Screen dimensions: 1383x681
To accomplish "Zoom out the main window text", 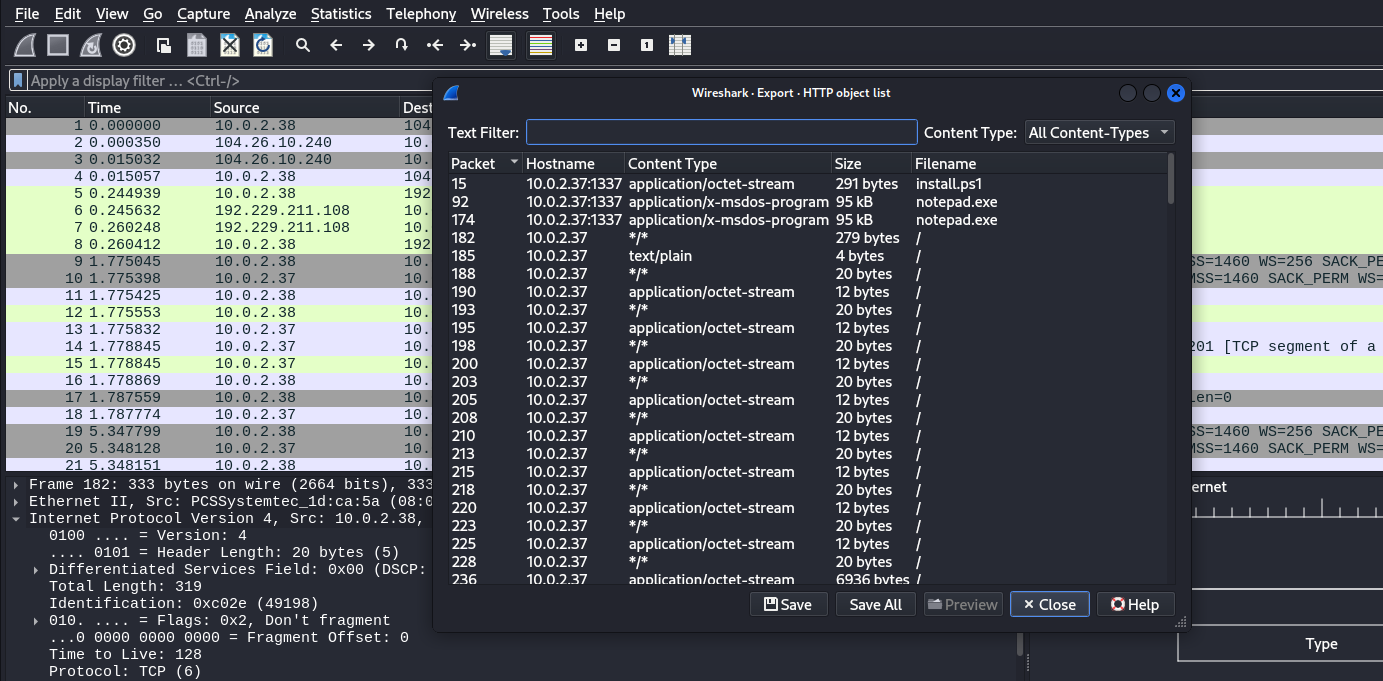I will click(x=614, y=45).
